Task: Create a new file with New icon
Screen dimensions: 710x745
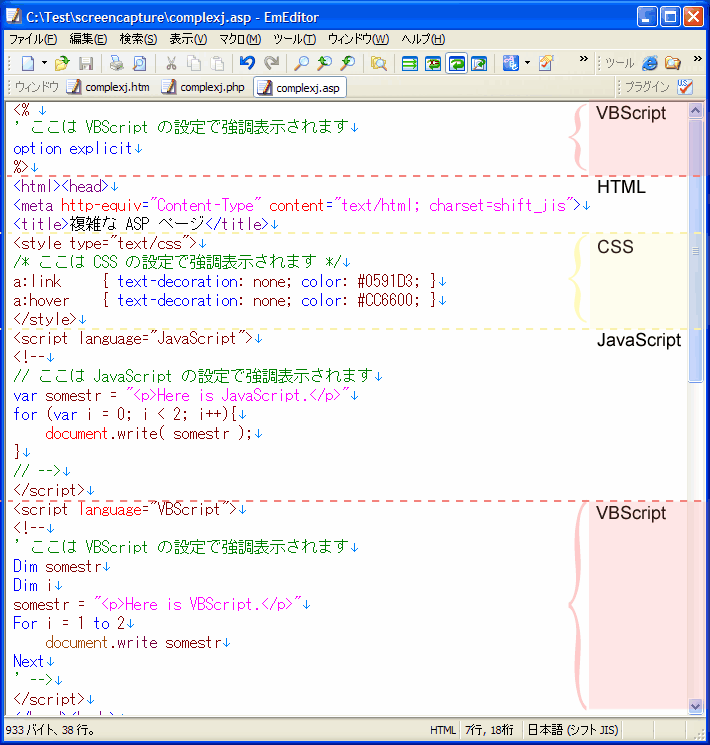Action: [28, 63]
